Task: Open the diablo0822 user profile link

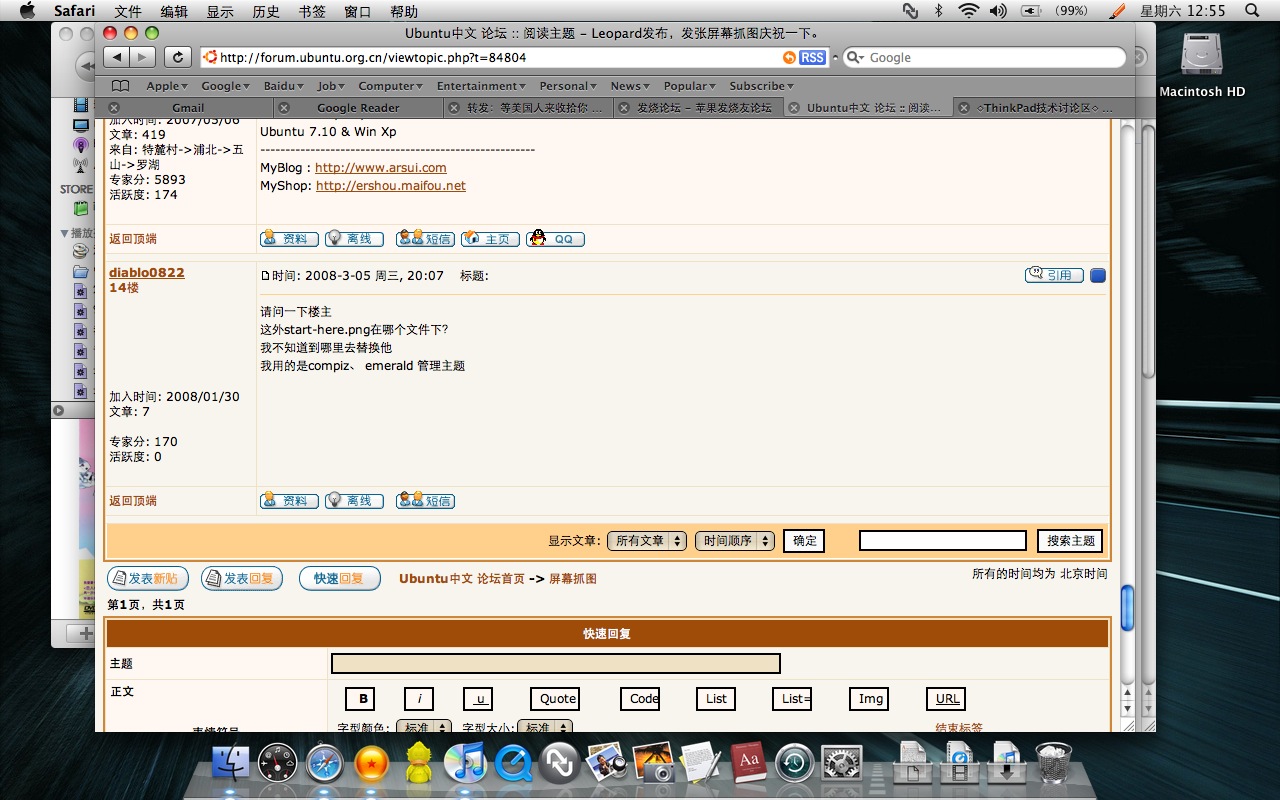Action: tap(147, 272)
